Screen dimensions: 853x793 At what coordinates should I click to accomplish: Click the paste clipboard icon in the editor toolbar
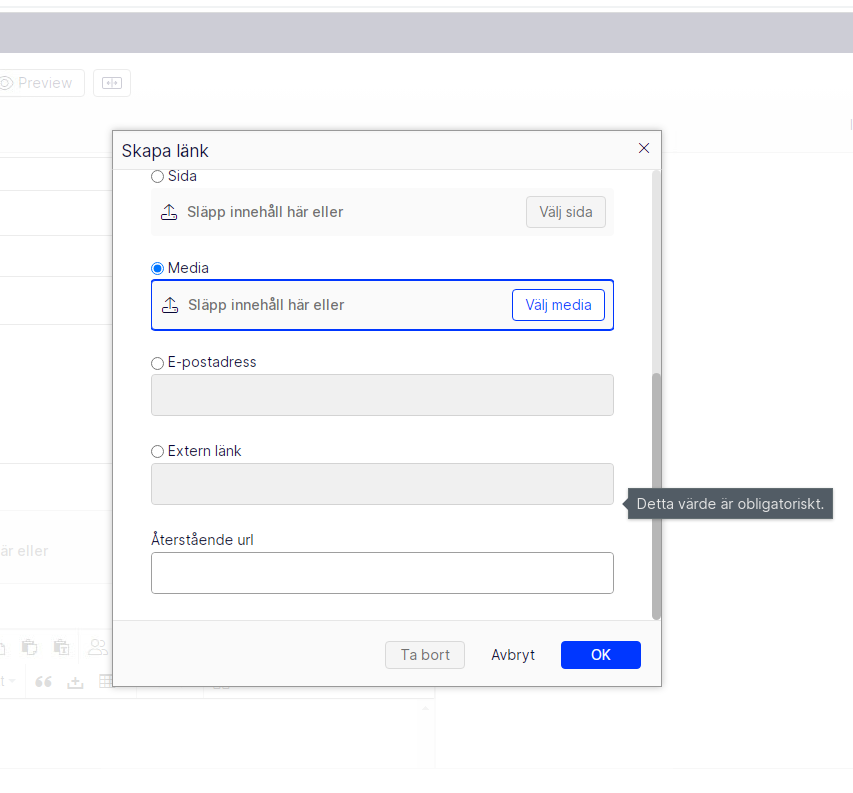[29, 647]
